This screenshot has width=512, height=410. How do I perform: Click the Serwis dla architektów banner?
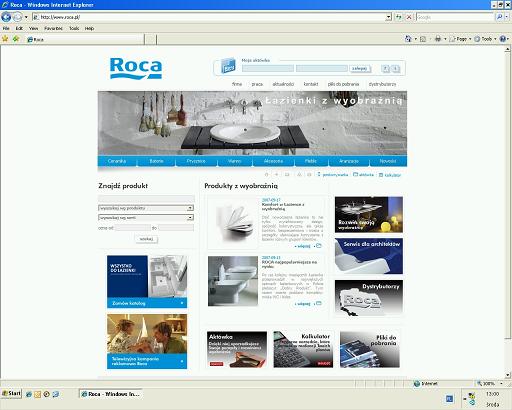point(369,256)
